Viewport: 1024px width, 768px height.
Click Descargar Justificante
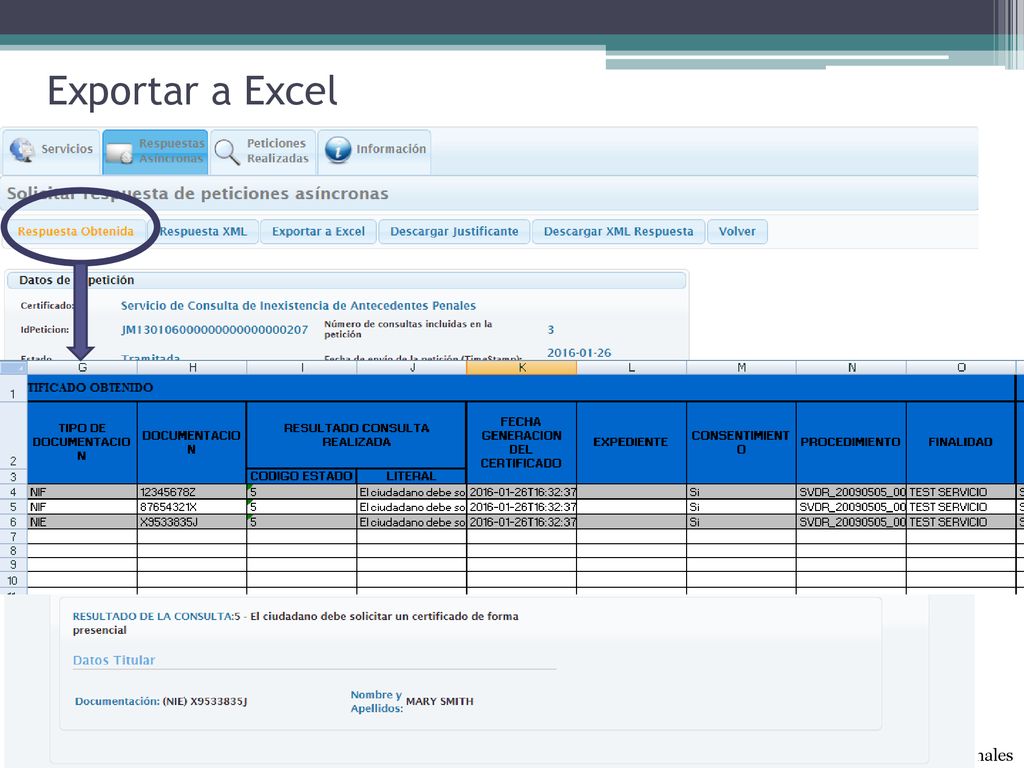pyautogui.click(x=454, y=231)
